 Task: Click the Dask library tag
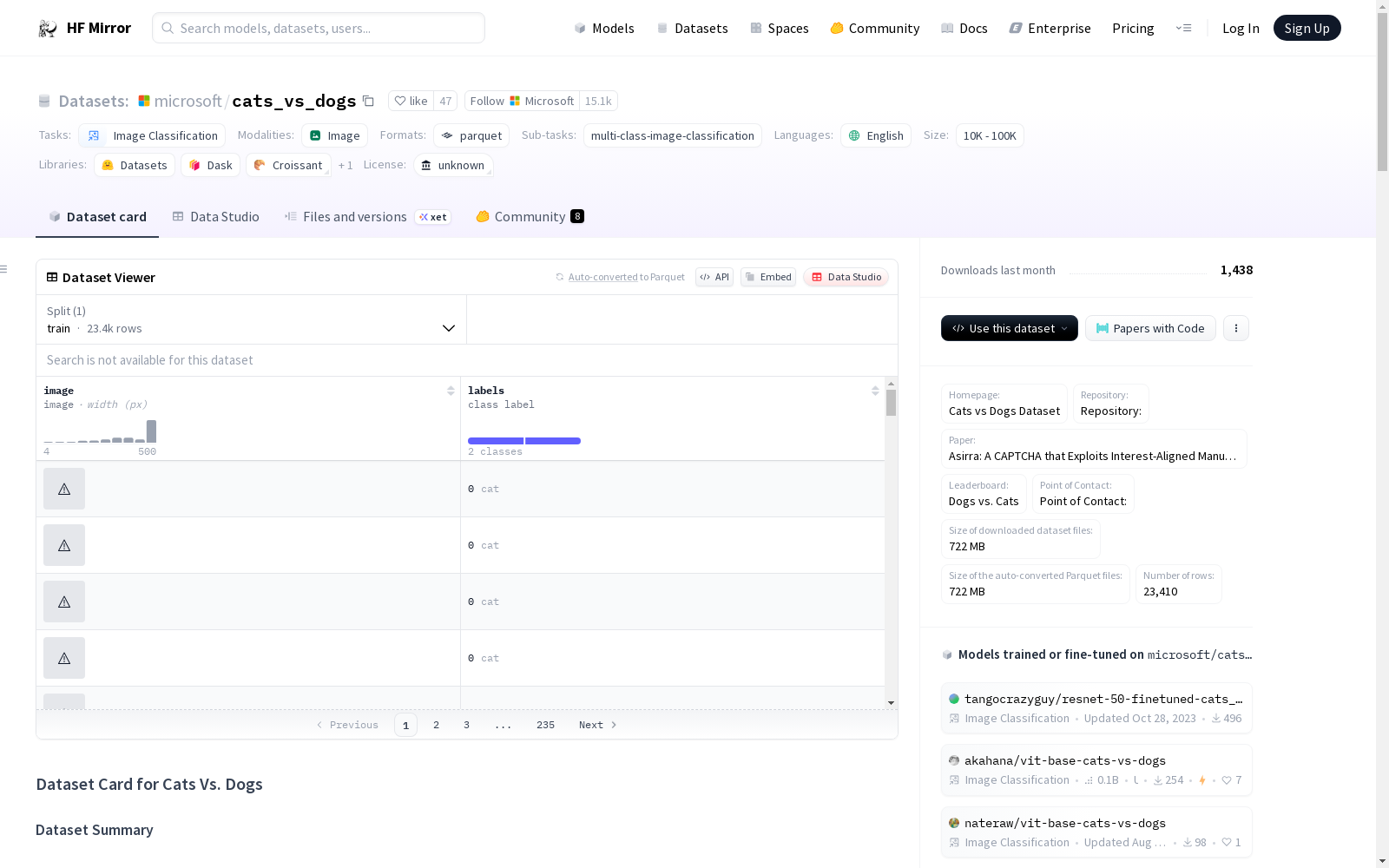point(211,165)
